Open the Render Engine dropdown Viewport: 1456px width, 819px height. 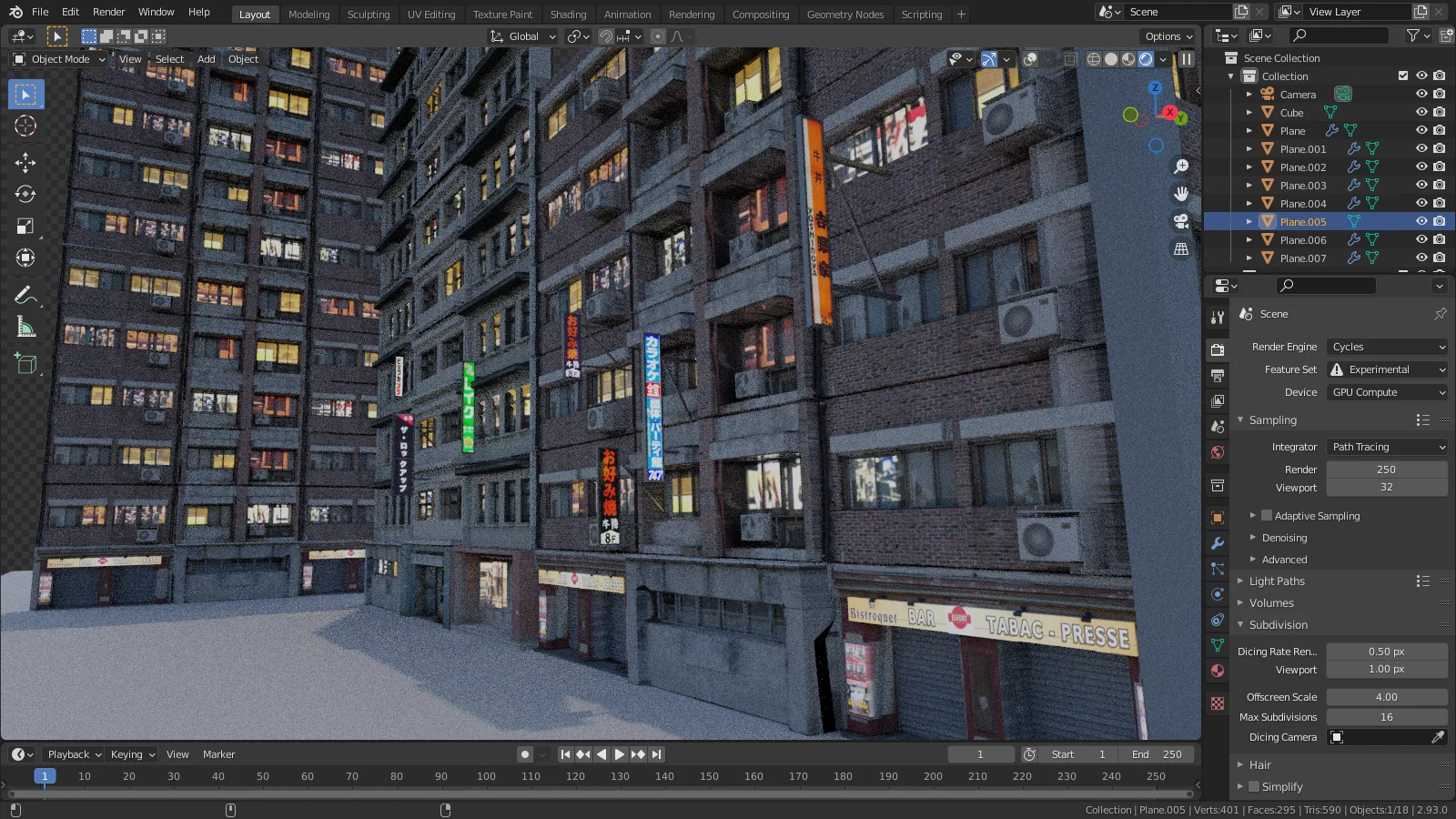point(1385,347)
